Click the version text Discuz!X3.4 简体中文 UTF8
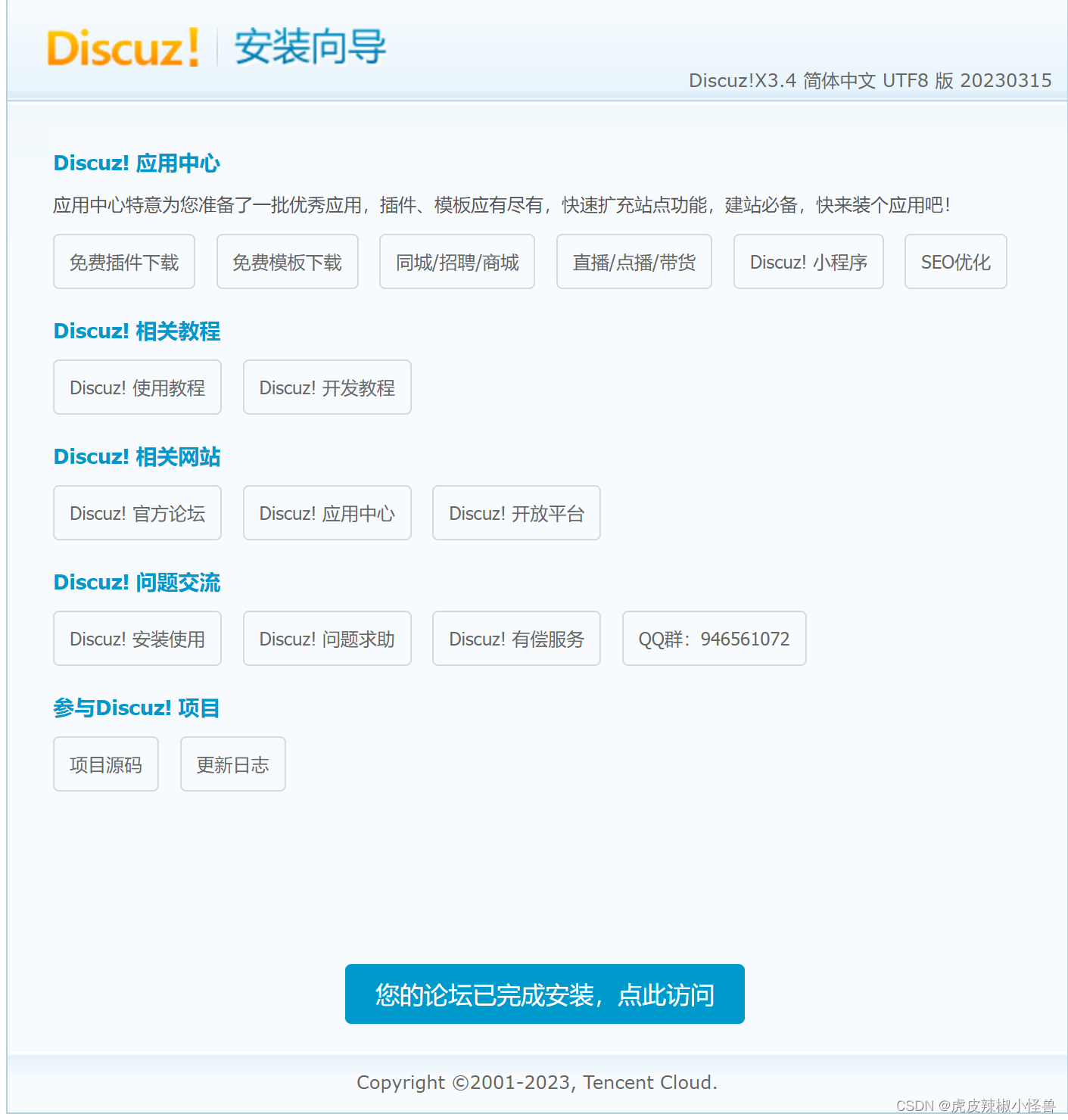Image resolution: width=1068 pixels, height=1120 pixels. click(x=808, y=80)
